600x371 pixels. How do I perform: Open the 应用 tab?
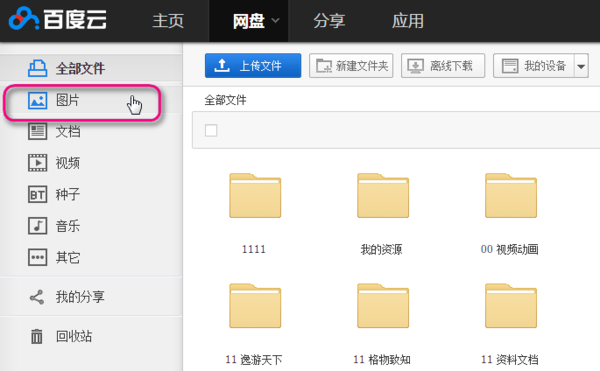click(408, 21)
